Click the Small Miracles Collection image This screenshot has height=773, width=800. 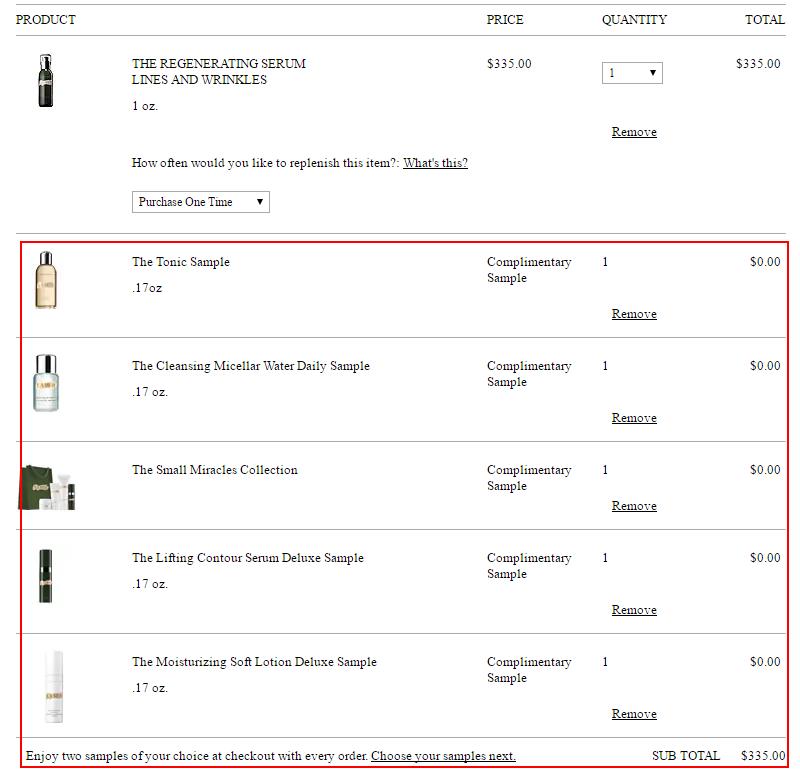pos(49,487)
